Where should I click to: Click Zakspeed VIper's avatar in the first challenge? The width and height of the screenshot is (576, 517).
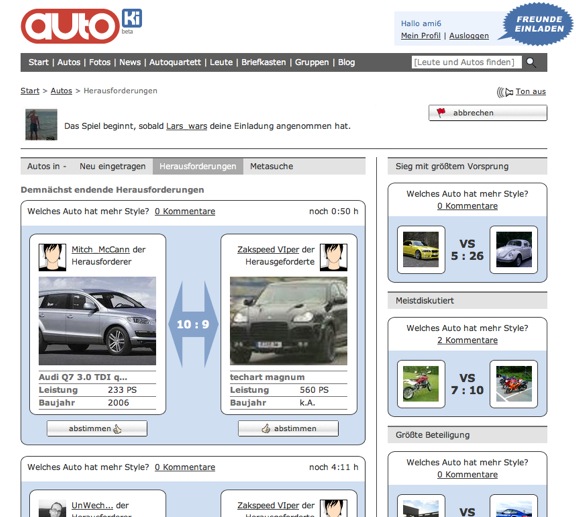point(334,257)
